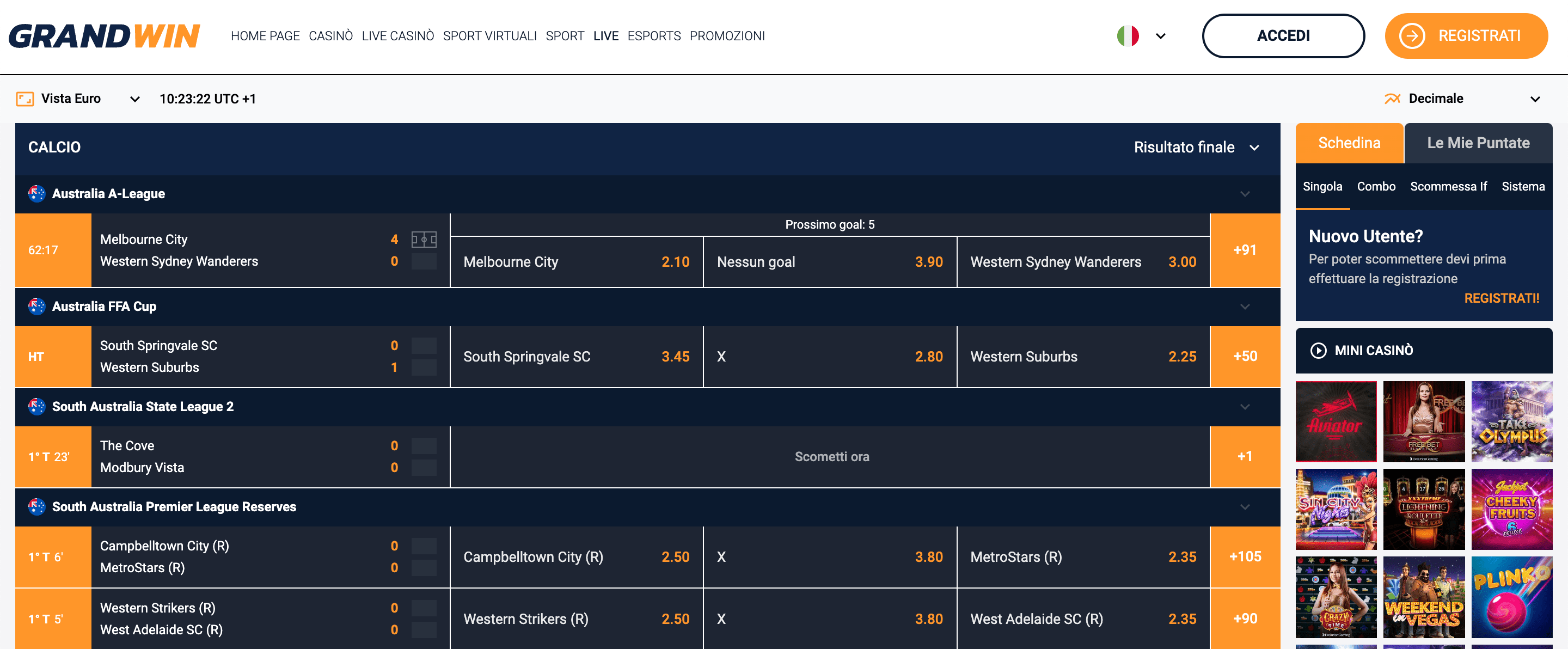This screenshot has width=1568, height=649.
Task: Click the orange REGISTRATI button
Action: [x=1466, y=36]
